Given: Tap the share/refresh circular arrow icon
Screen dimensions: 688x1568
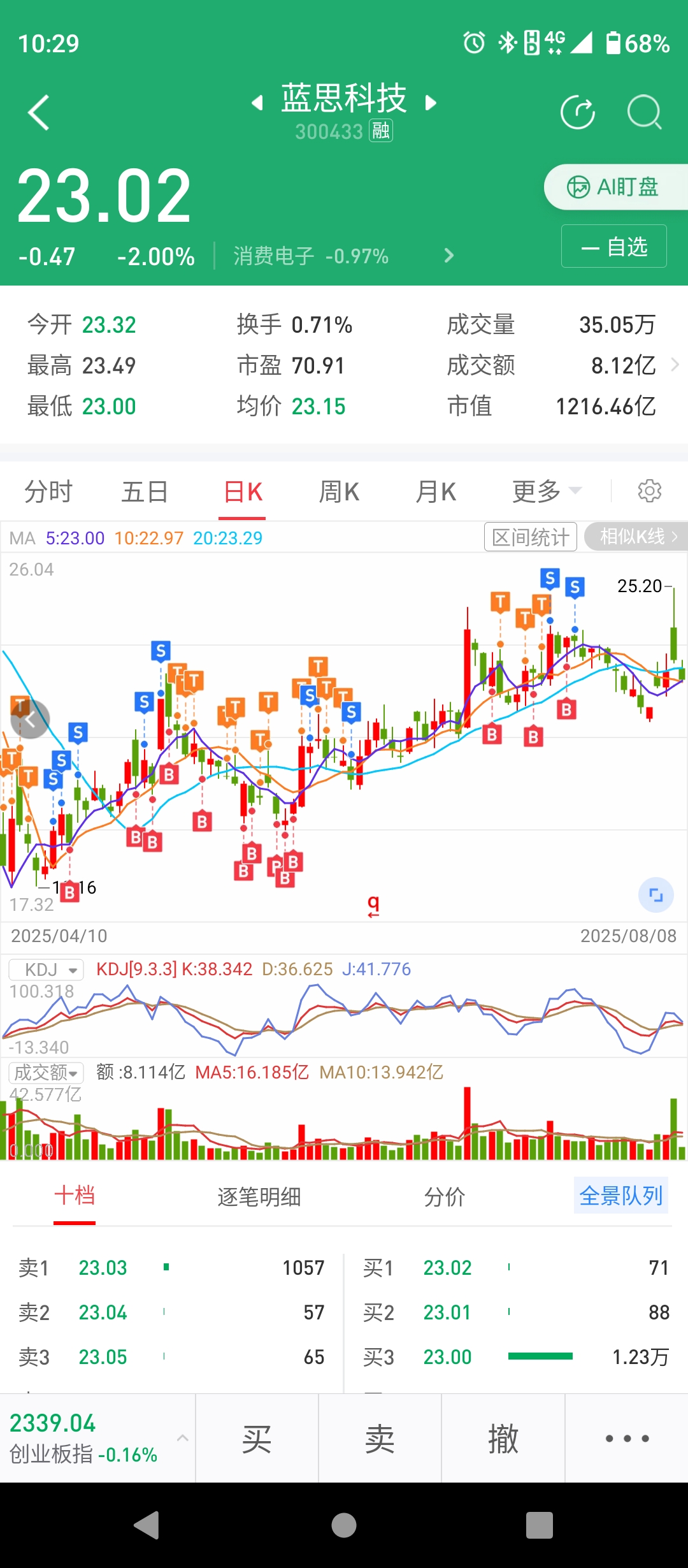Looking at the screenshot, I should tap(578, 113).
